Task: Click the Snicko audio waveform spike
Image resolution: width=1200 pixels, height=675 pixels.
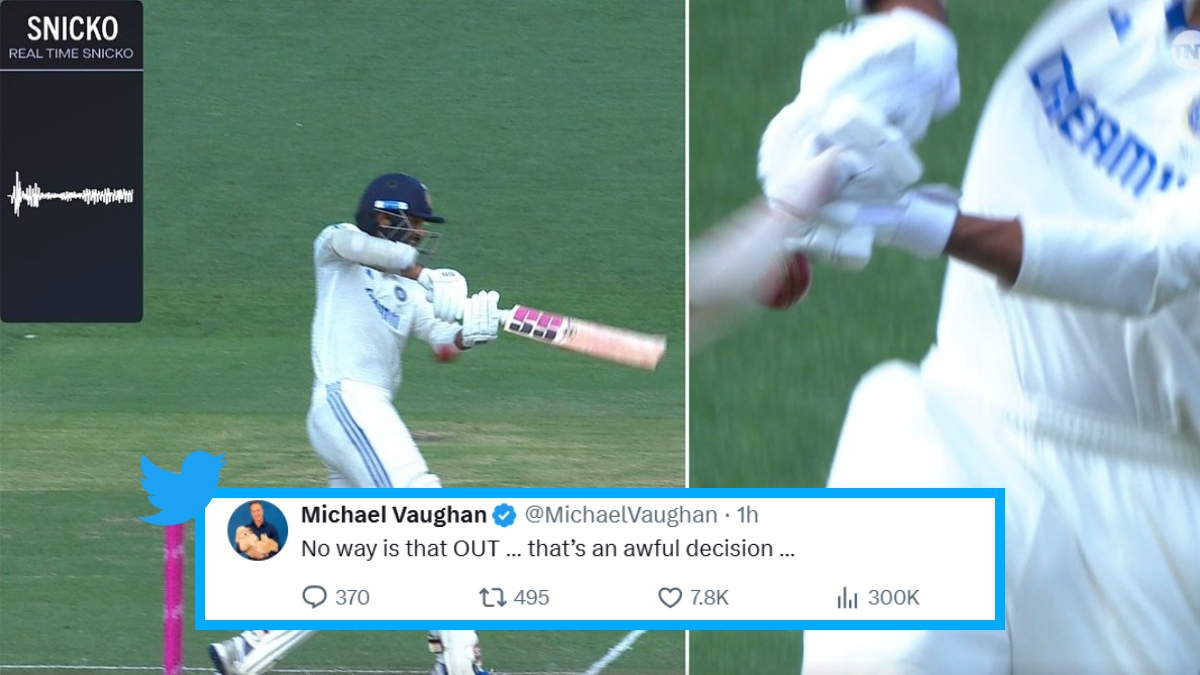Action: 18,194
